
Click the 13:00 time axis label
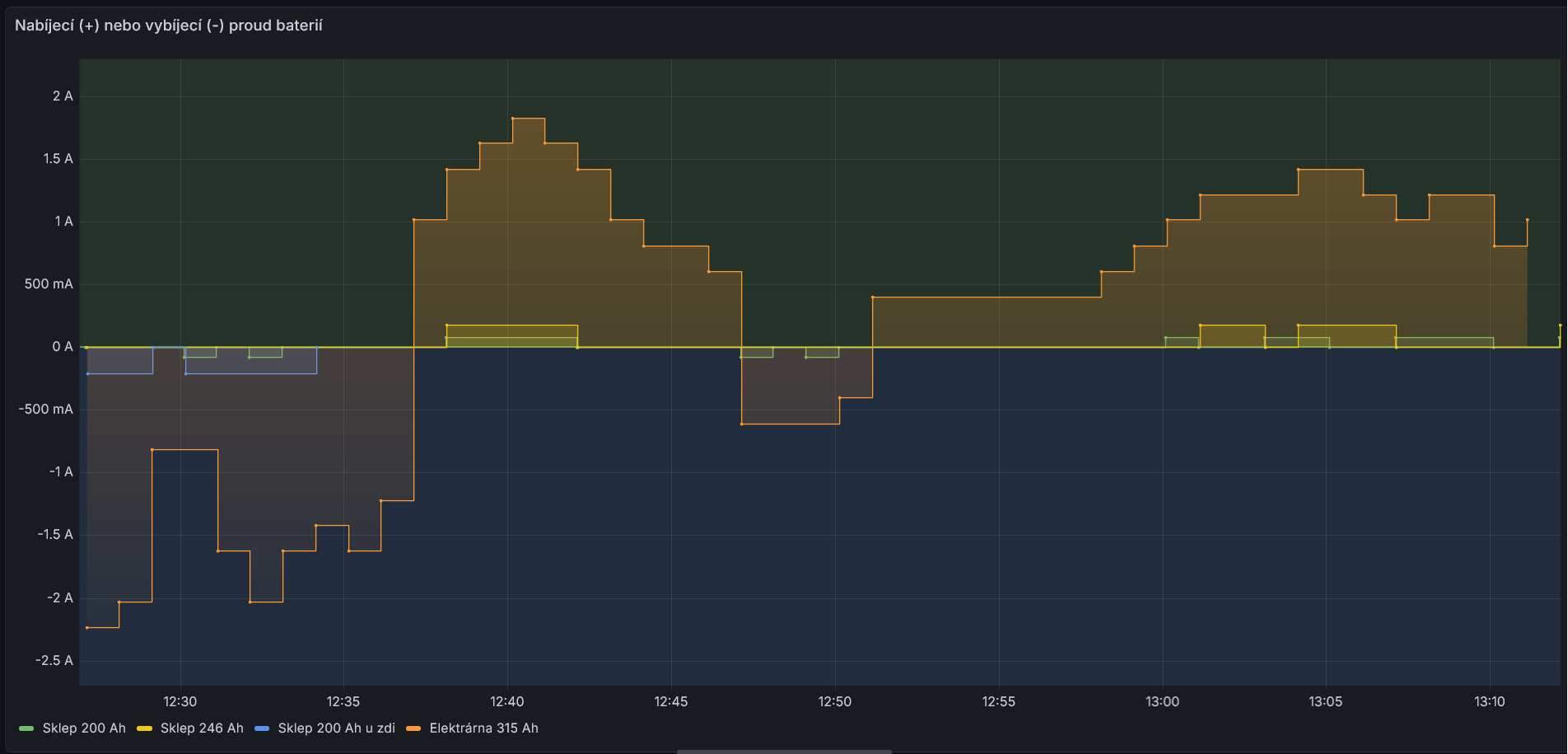[x=1162, y=702]
